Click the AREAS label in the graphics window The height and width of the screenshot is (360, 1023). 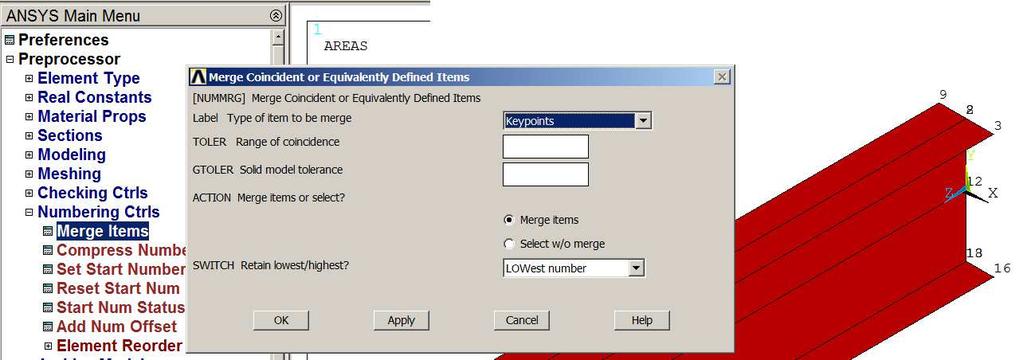pos(346,46)
